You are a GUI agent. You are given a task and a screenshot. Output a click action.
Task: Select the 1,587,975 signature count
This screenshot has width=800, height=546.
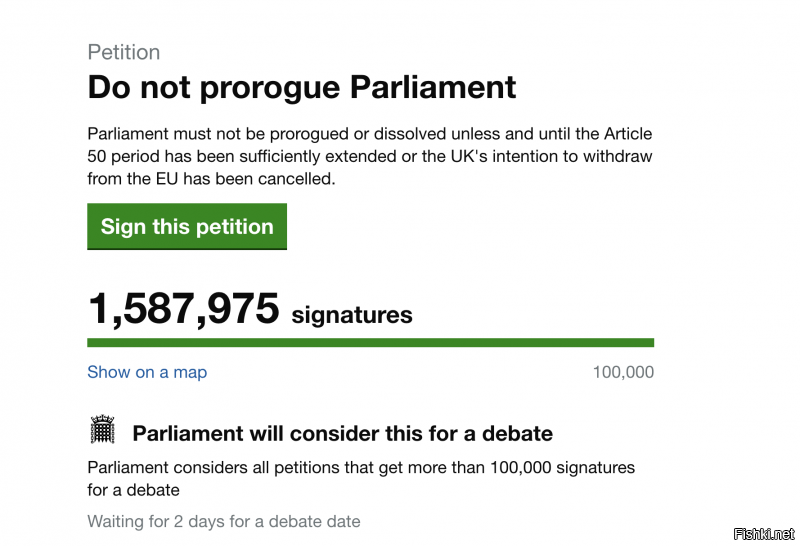[x=184, y=308]
